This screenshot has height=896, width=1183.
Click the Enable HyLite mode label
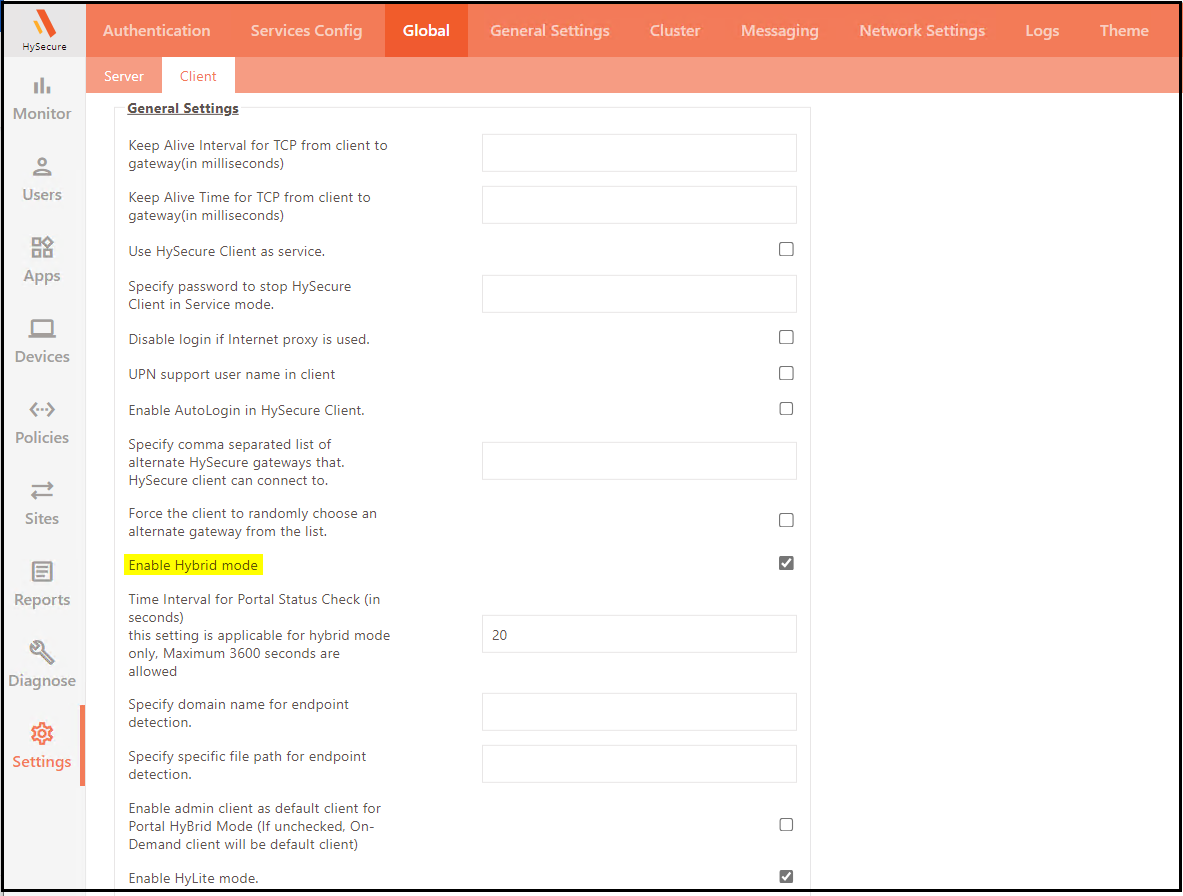[x=193, y=879]
